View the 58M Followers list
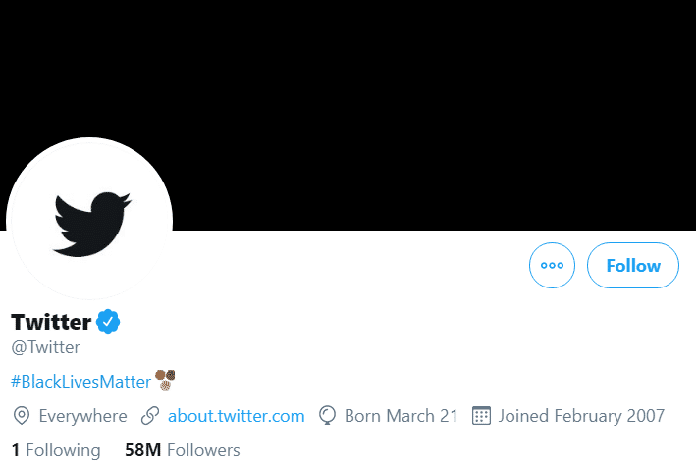The height and width of the screenshot is (469, 696). [182, 450]
